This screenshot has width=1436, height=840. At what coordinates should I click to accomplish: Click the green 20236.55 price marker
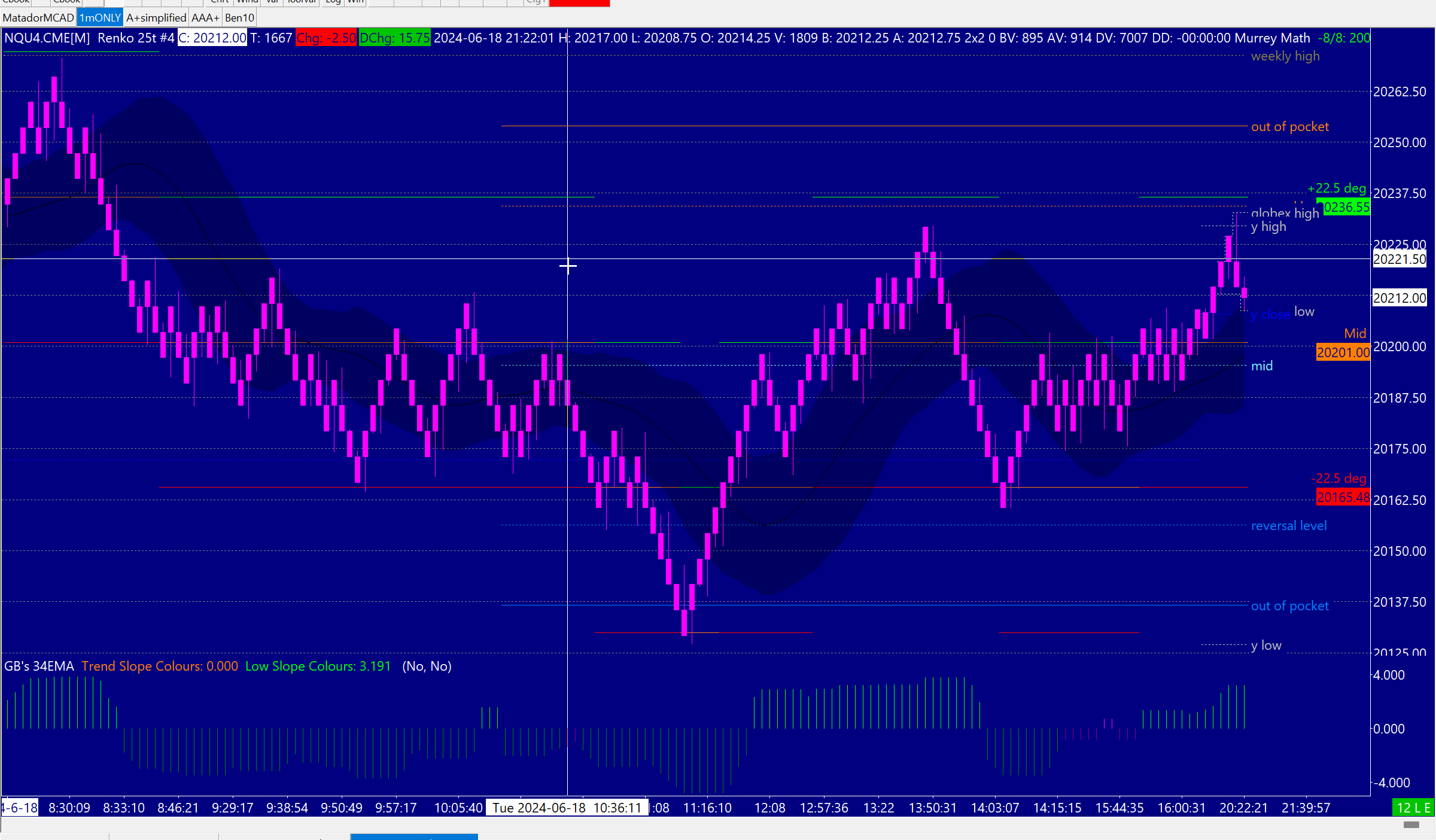click(x=1346, y=208)
